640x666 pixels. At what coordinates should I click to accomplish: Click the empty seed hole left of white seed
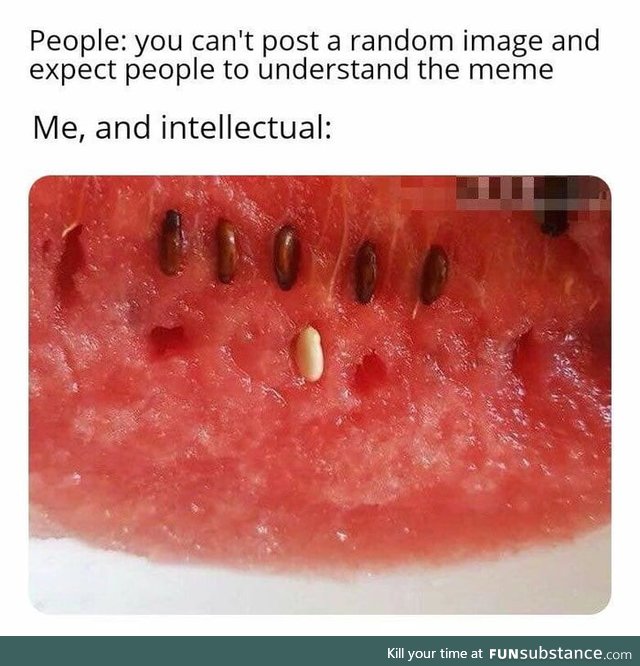click(x=167, y=339)
